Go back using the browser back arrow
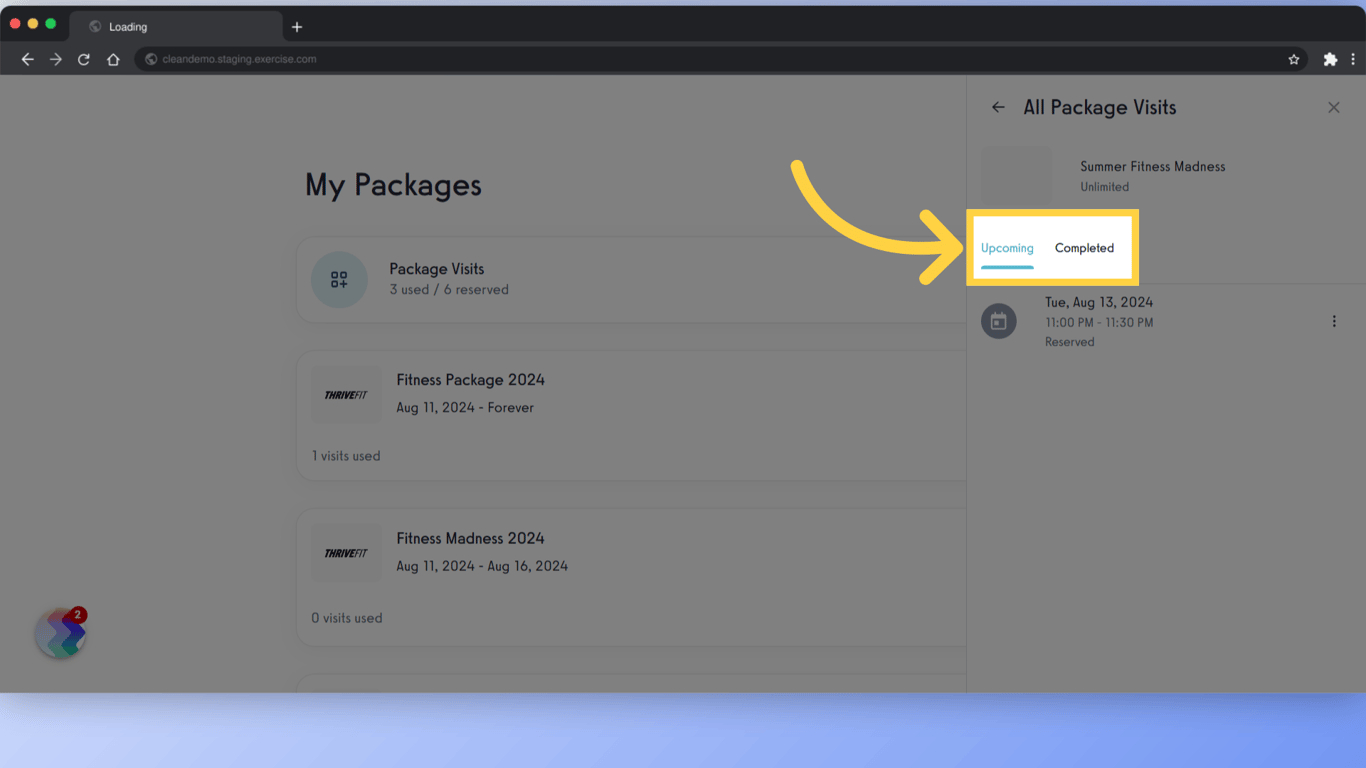1366x768 pixels. [28, 59]
